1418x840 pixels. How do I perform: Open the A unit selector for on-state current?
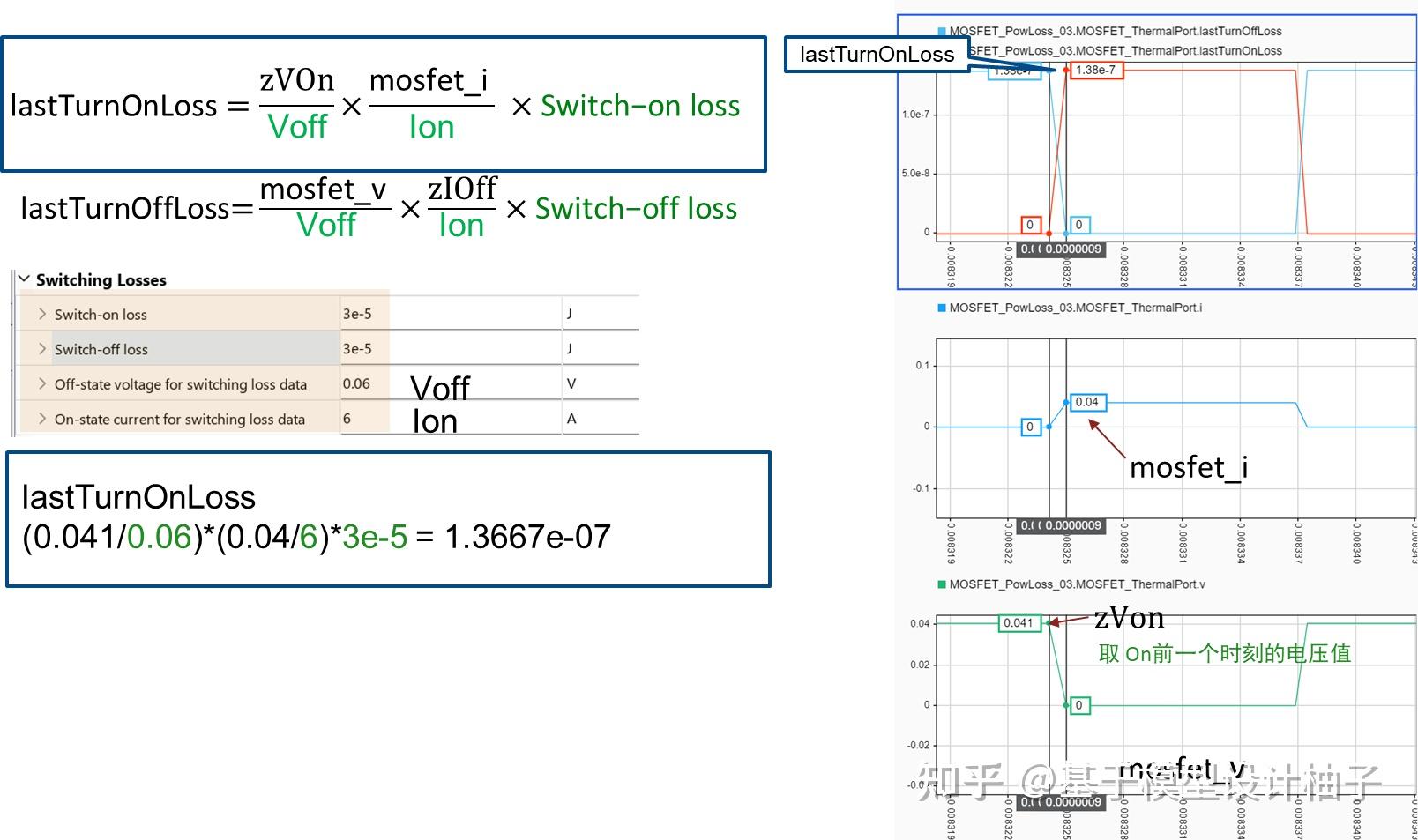click(x=601, y=420)
